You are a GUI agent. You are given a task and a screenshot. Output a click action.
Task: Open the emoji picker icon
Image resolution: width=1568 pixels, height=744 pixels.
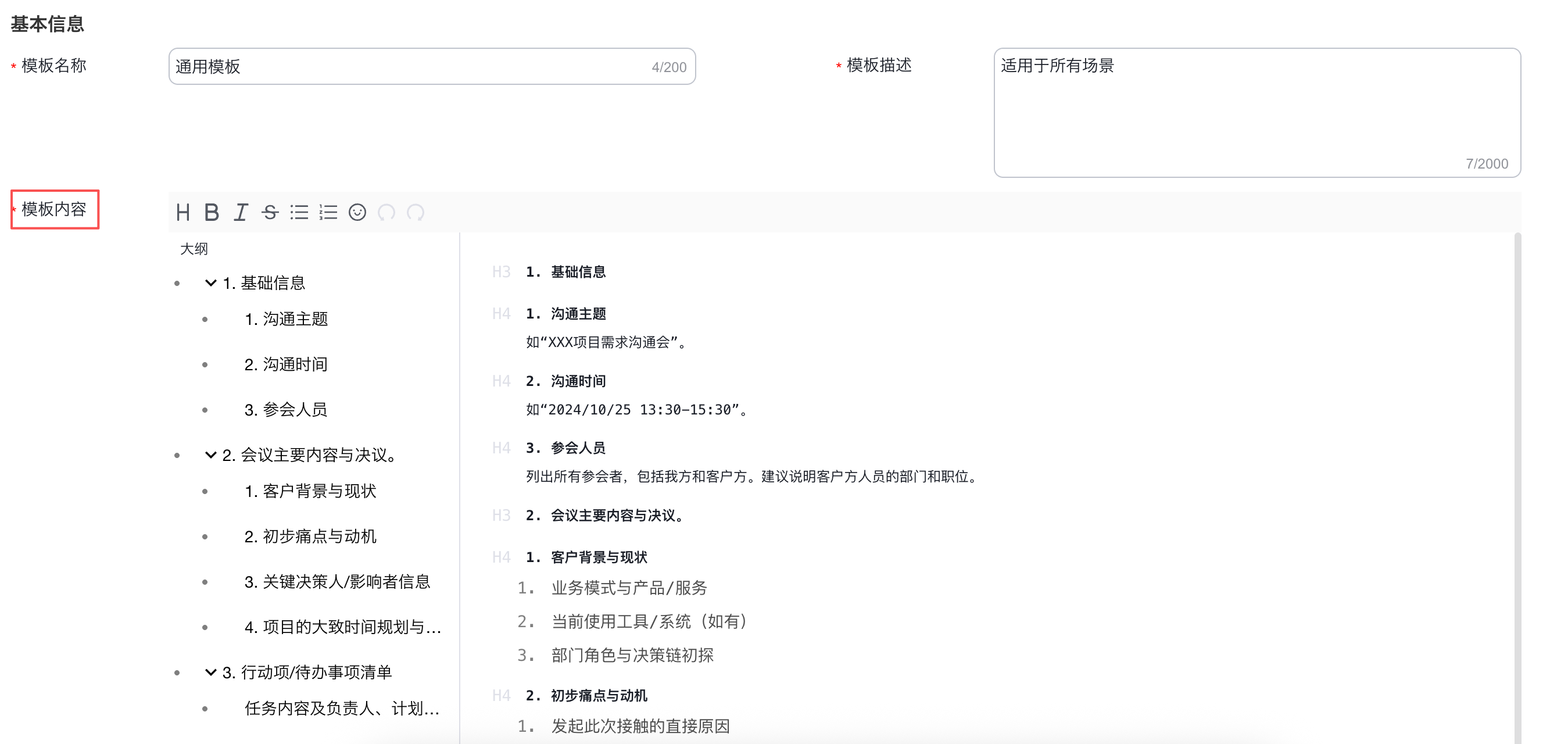point(357,213)
